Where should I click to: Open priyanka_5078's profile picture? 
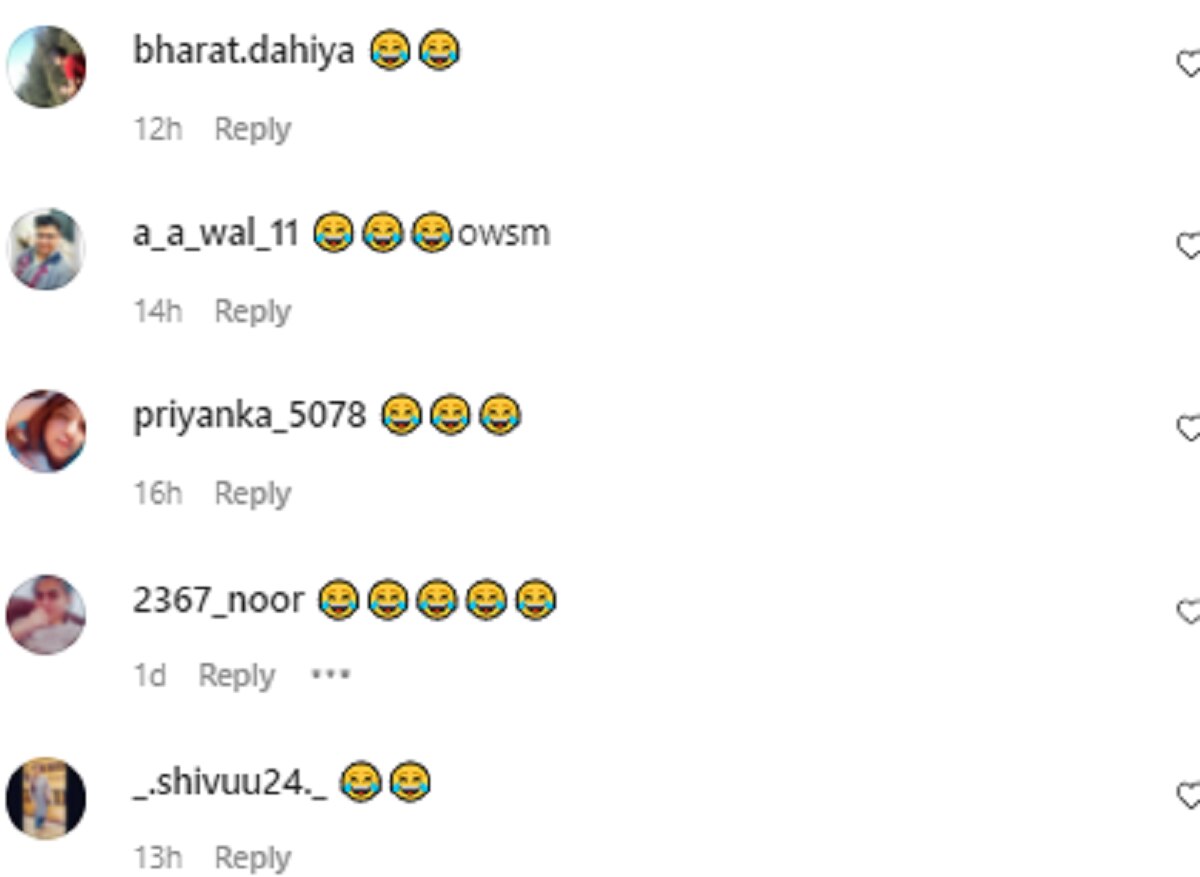click(46, 431)
